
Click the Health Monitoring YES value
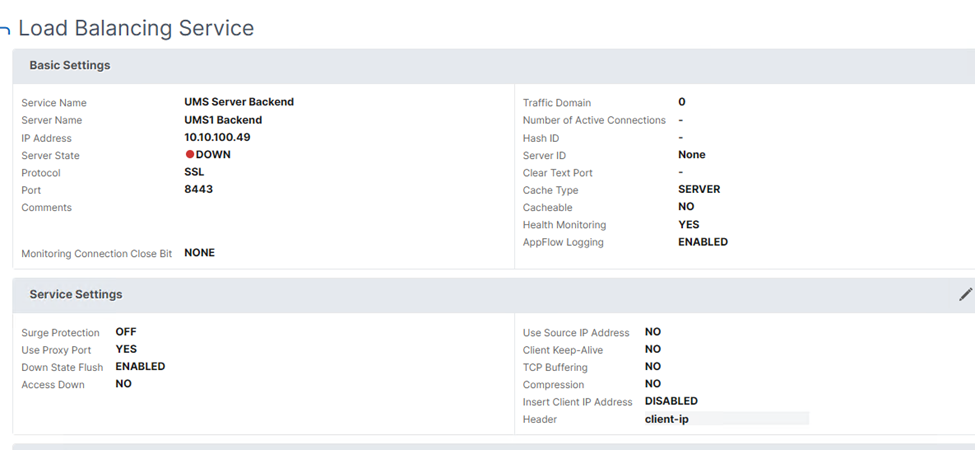688,225
